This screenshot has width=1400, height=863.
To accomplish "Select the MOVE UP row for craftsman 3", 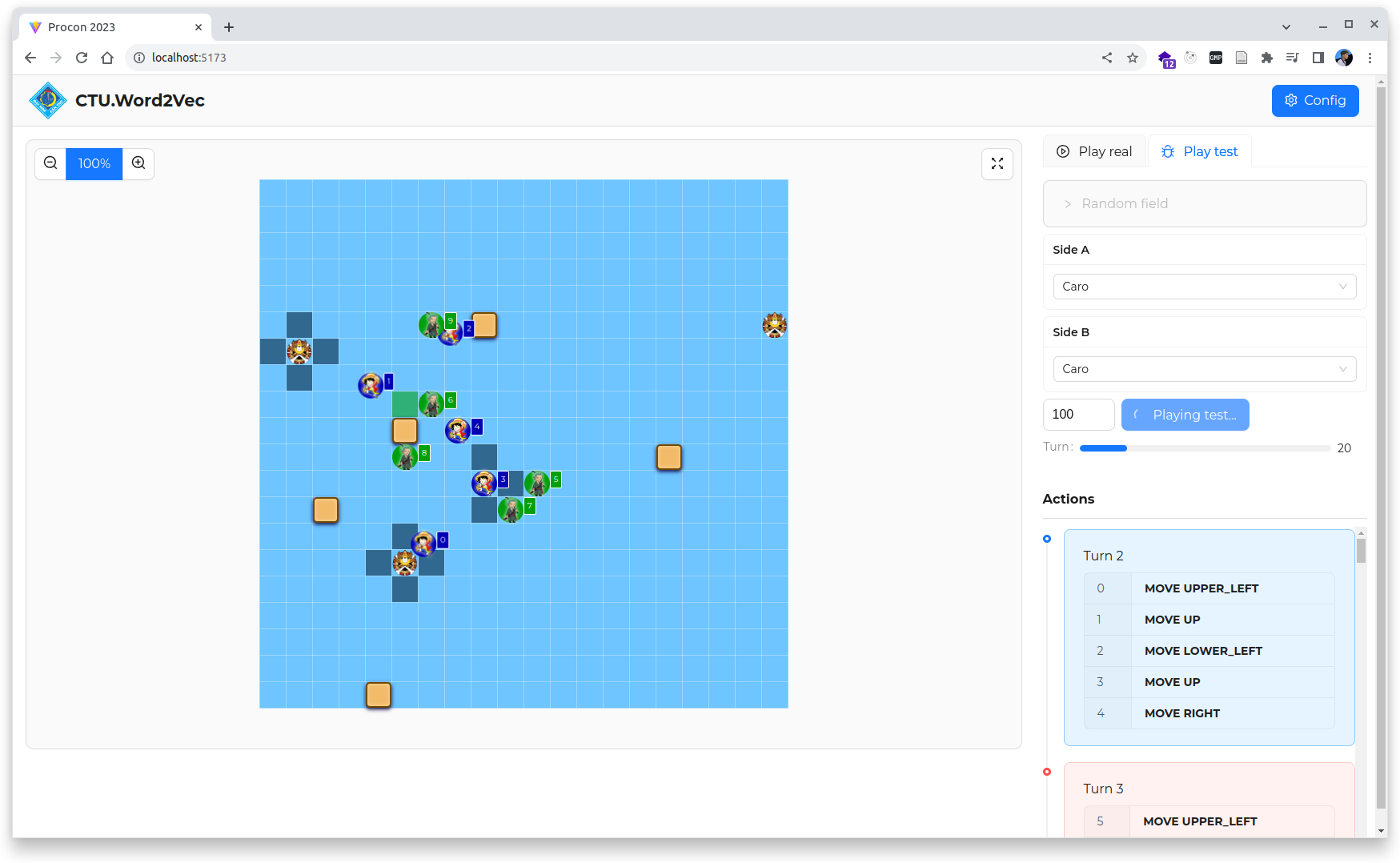I will [1209, 682].
